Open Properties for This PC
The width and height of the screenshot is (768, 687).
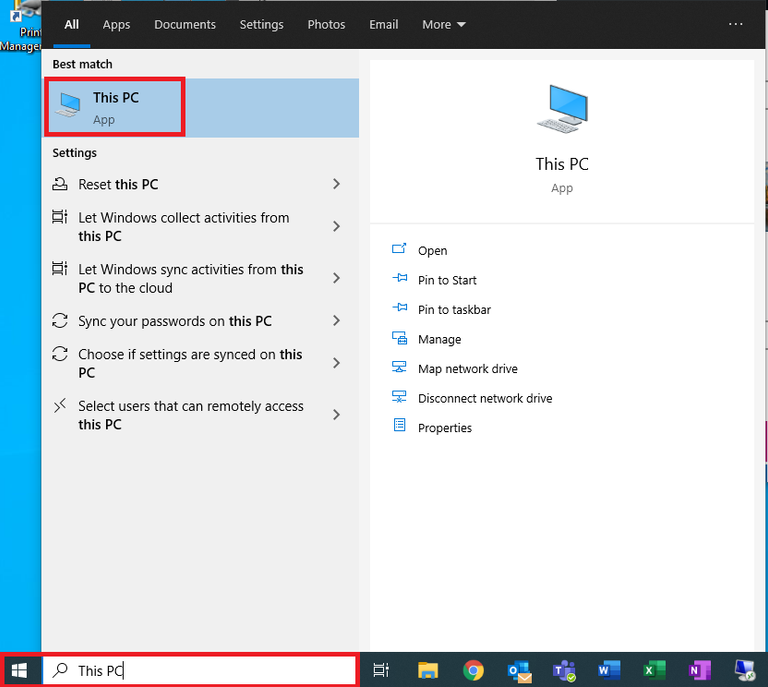[444, 428]
